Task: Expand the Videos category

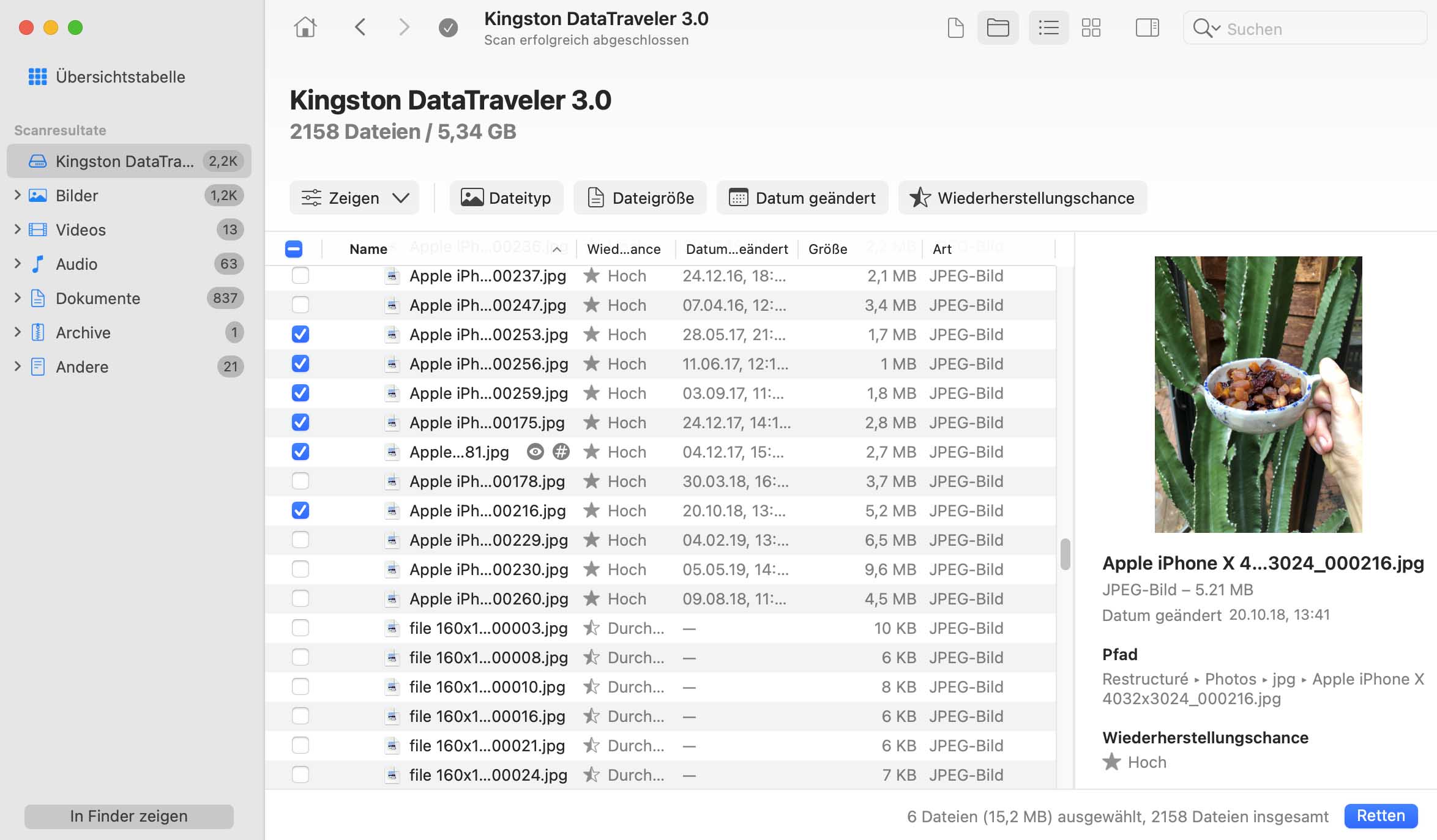Action: click(17, 229)
